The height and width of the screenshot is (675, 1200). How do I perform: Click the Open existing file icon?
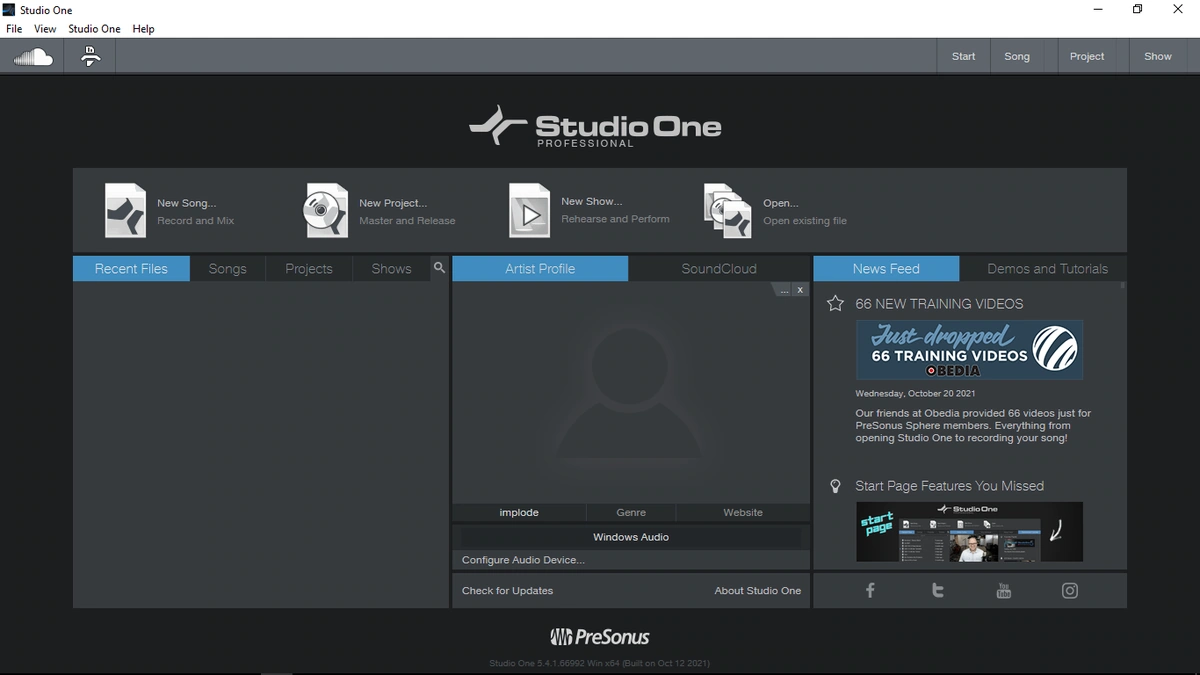[728, 210]
